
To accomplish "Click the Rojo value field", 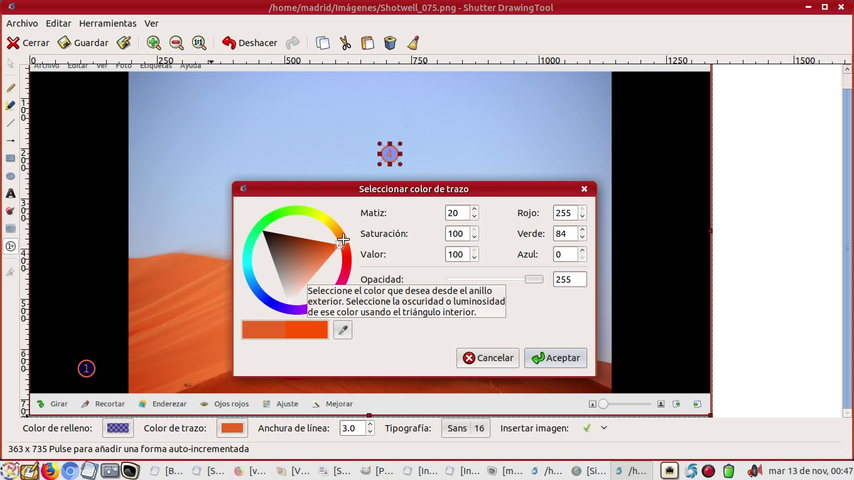I will [565, 213].
